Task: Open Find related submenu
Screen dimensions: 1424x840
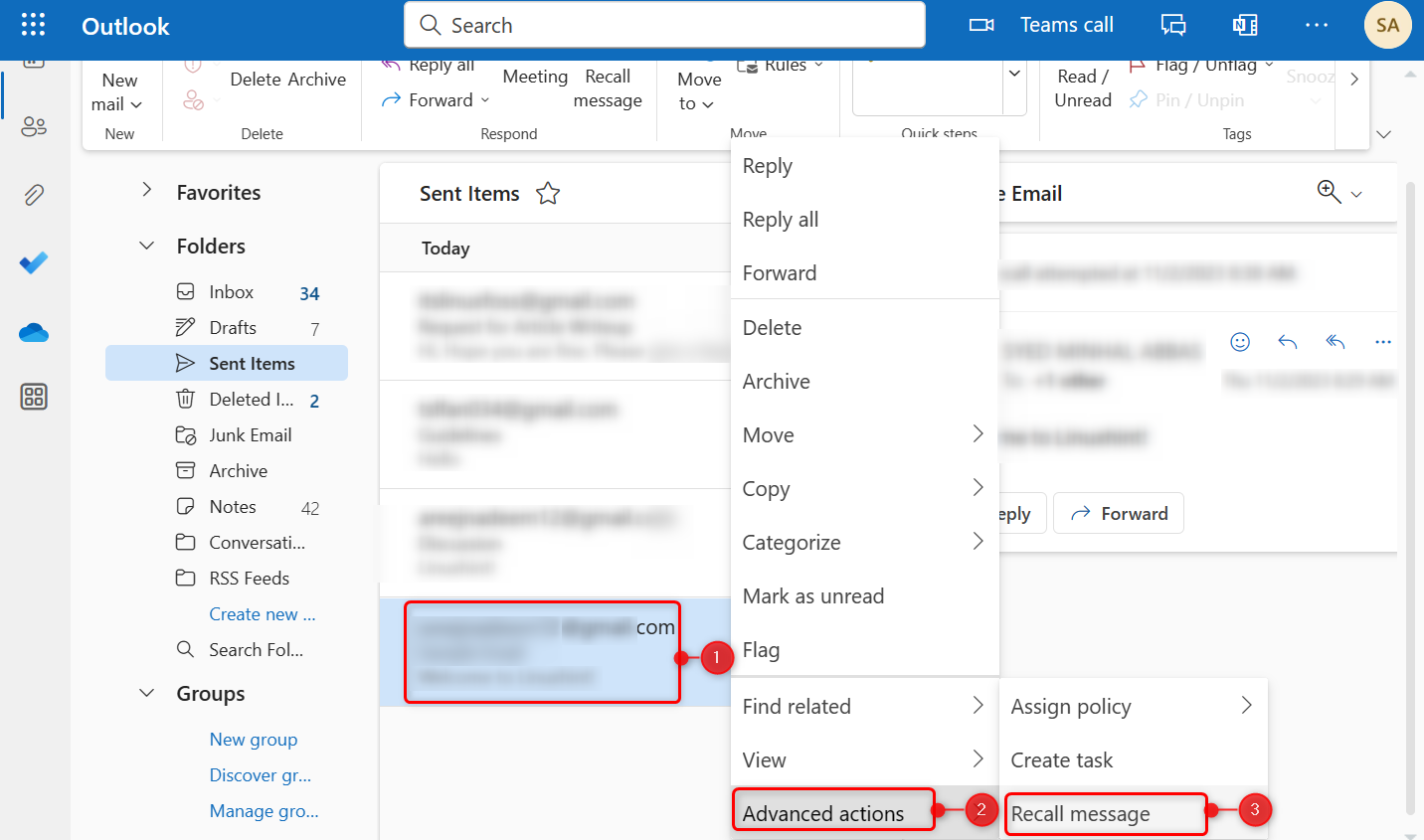Action: tap(864, 706)
